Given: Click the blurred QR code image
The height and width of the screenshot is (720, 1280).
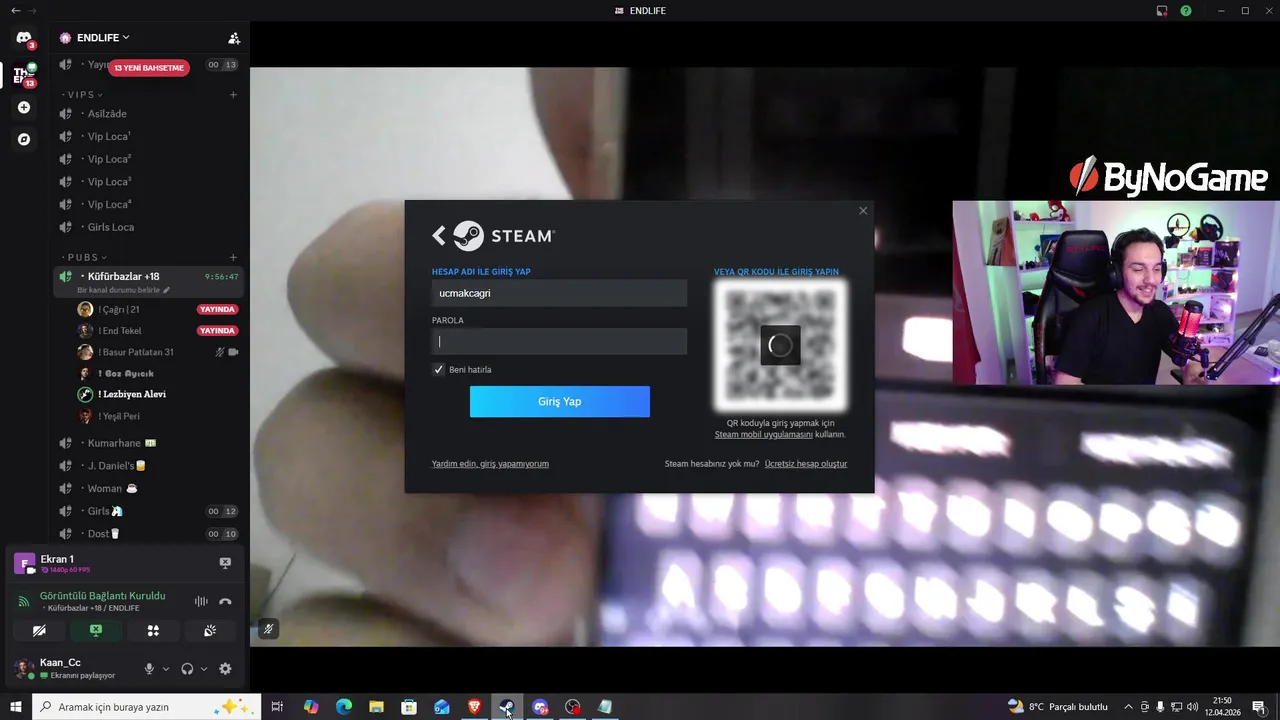Looking at the screenshot, I should (780, 345).
